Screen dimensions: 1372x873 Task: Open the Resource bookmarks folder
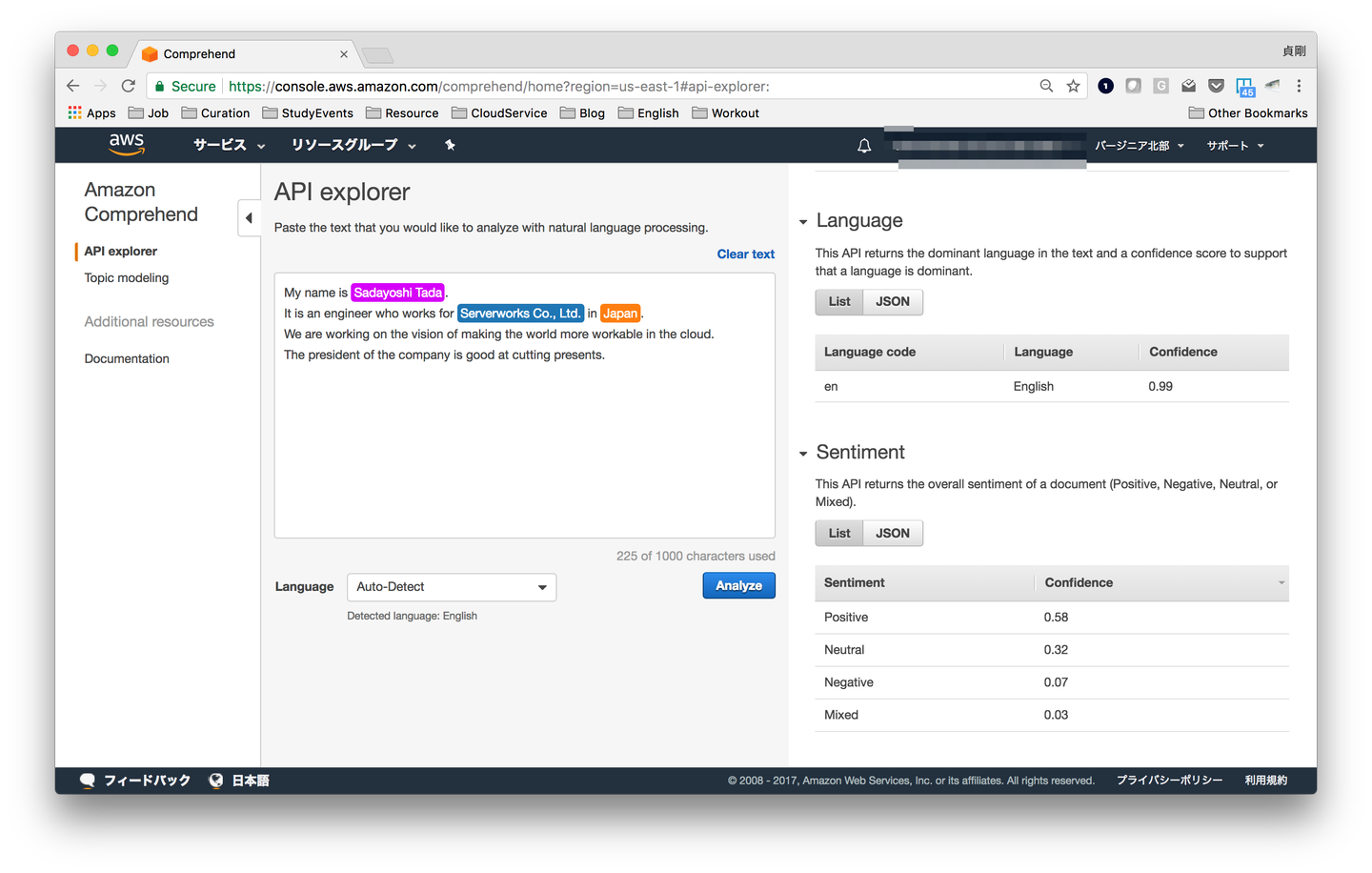click(403, 112)
